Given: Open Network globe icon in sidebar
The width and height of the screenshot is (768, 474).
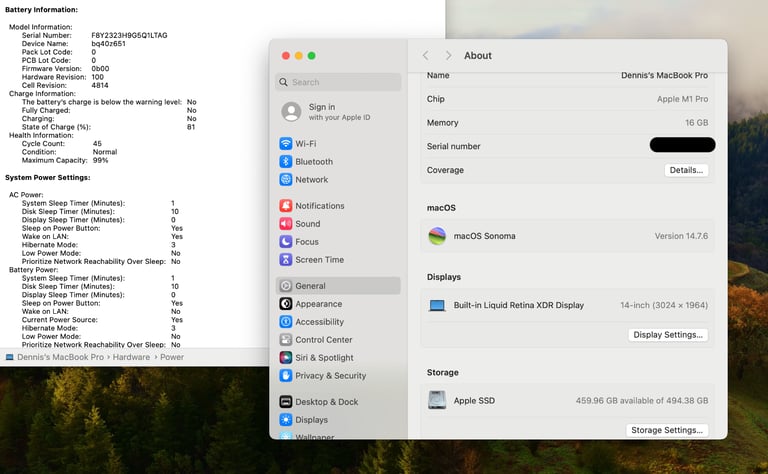Looking at the screenshot, I should pyautogui.click(x=286, y=180).
